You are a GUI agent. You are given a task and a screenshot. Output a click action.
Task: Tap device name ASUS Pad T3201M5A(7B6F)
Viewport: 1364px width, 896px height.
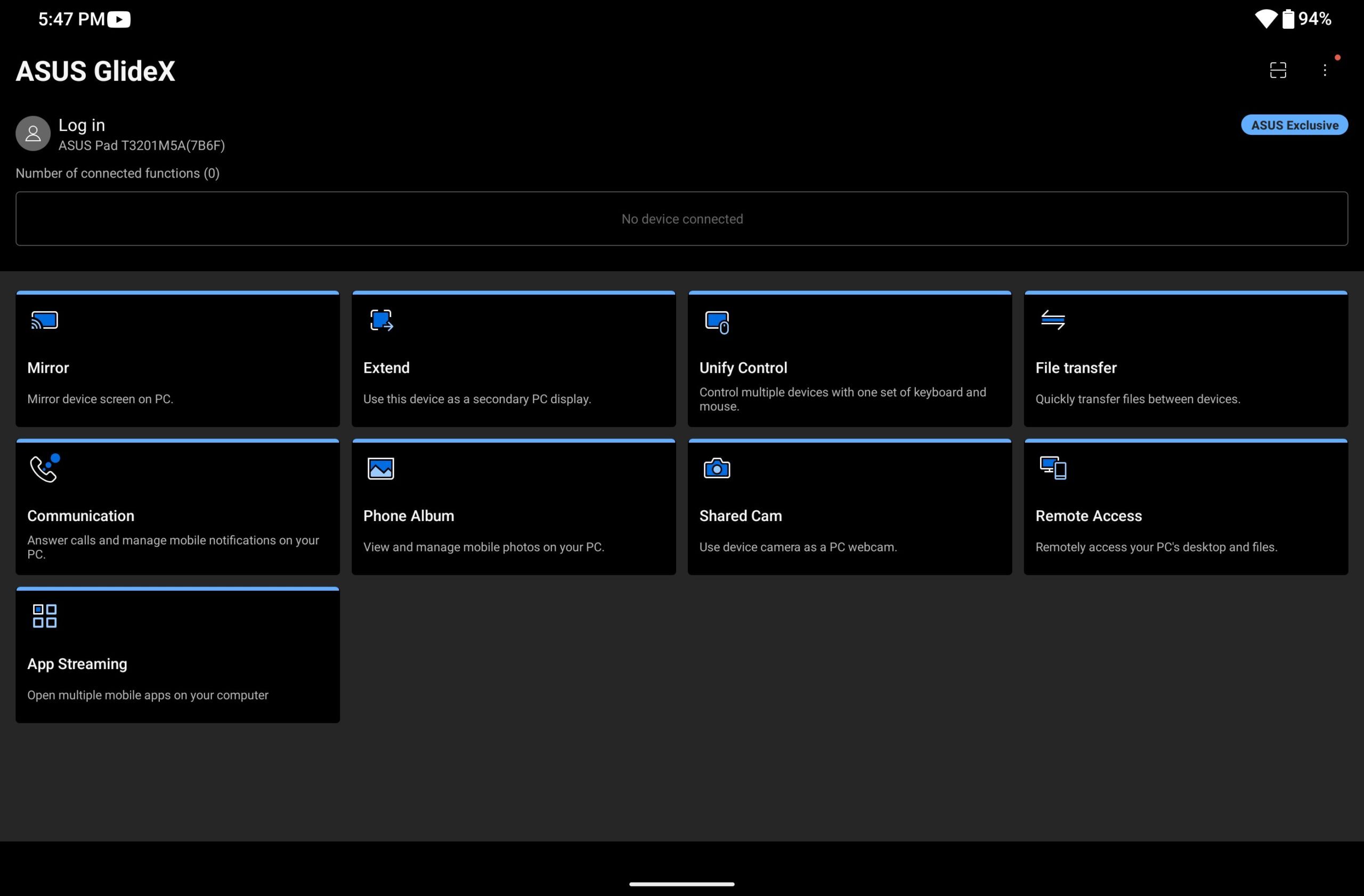[x=142, y=145]
